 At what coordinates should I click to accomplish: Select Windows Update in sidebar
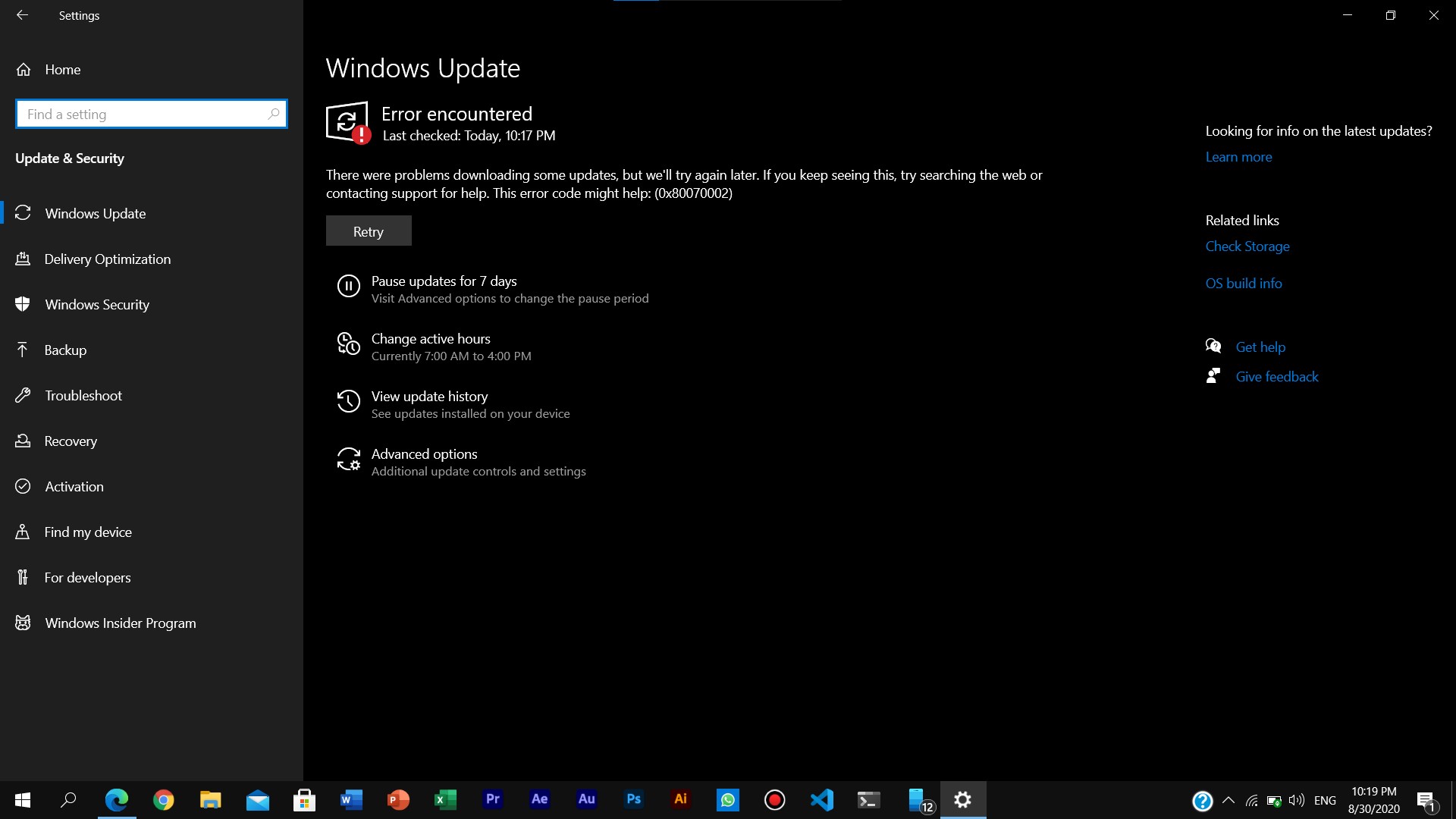click(152, 213)
